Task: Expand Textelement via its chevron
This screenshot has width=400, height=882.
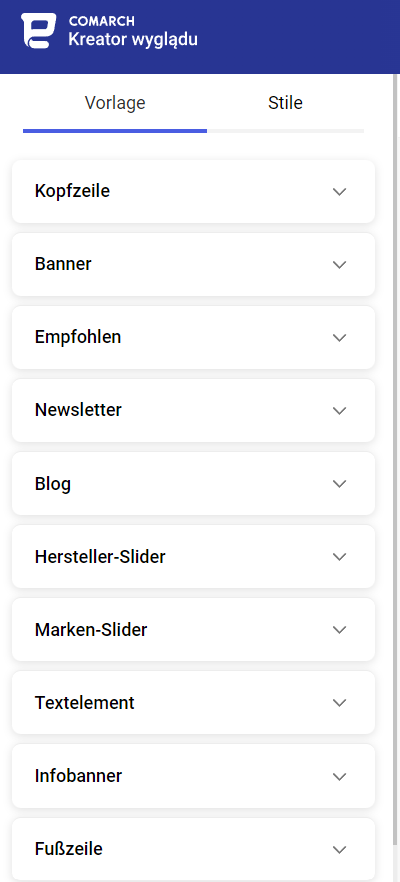Action: pyautogui.click(x=339, y=703)
